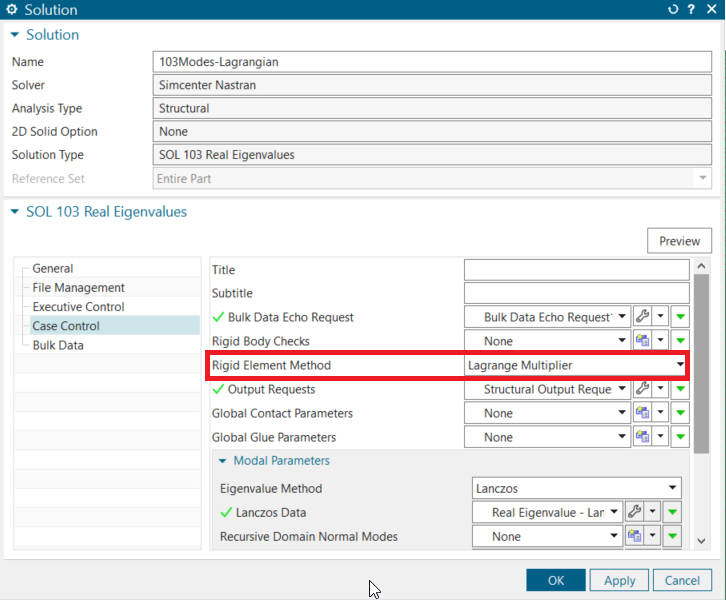The image size is (726, 601).
Task: Click green arrow menu for Rigid Body Checks
Action: click(681, 341)
